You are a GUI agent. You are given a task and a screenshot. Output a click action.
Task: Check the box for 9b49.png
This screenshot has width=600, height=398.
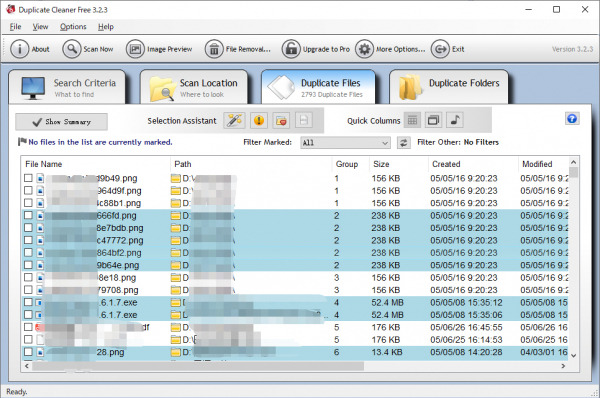pyautogui.click(x=28, y=178)
